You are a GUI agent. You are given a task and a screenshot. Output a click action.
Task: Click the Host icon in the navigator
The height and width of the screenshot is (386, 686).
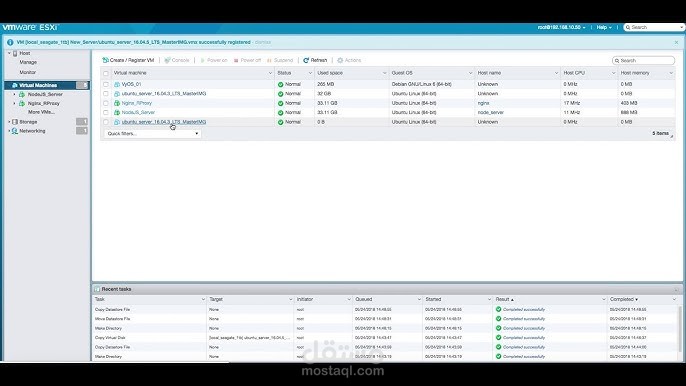[15, 53]
